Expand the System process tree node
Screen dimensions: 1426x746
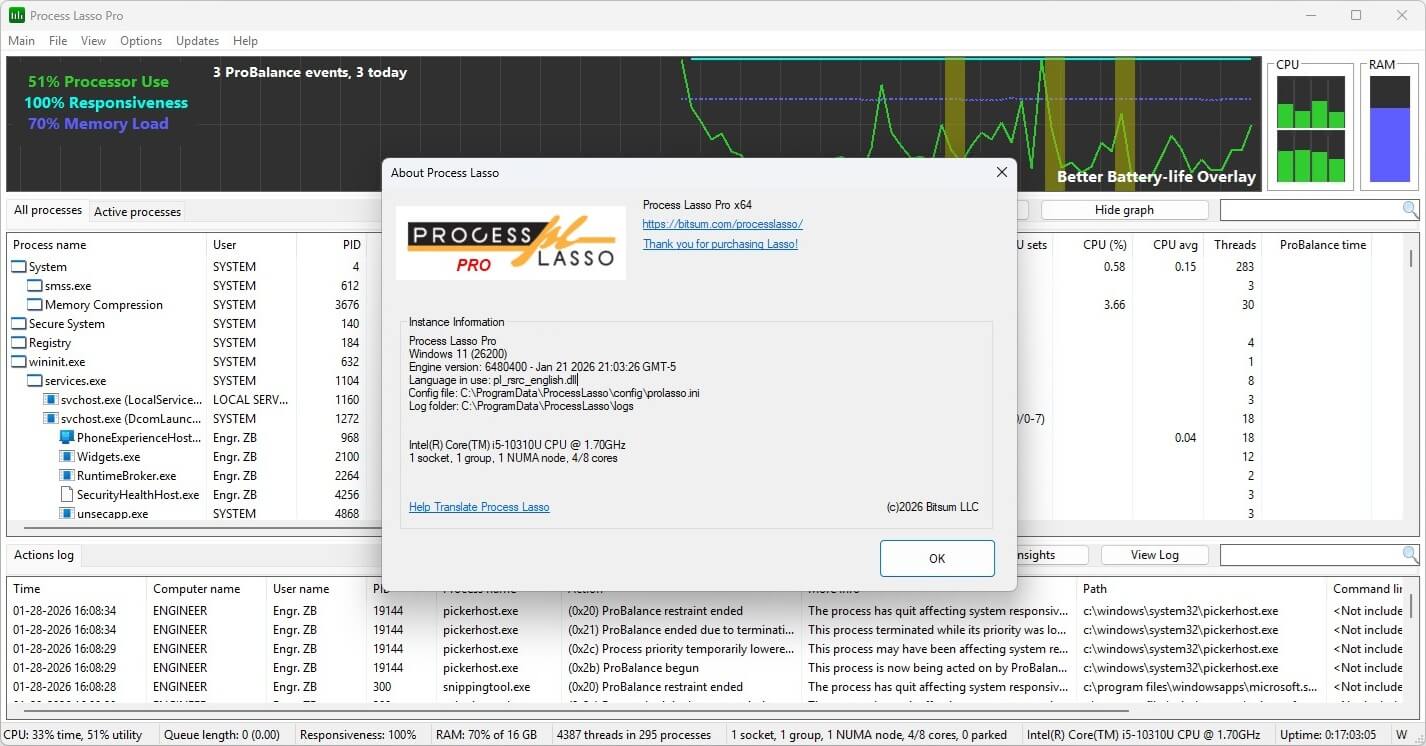[x=17, y=266]
